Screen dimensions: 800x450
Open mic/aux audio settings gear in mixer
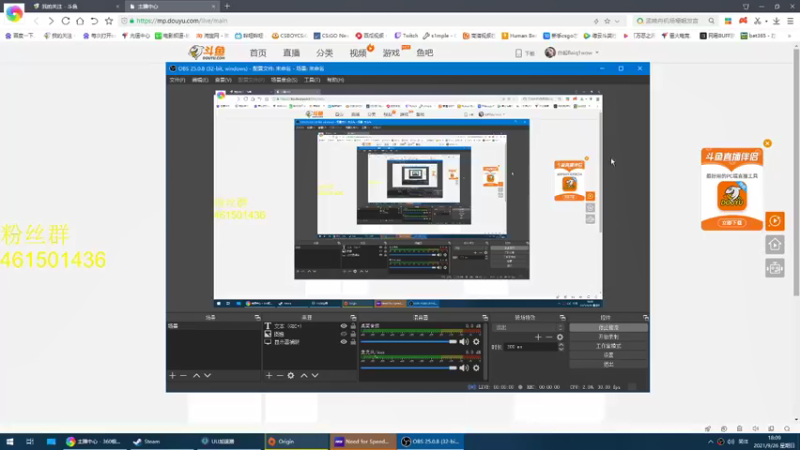(476, 368)
